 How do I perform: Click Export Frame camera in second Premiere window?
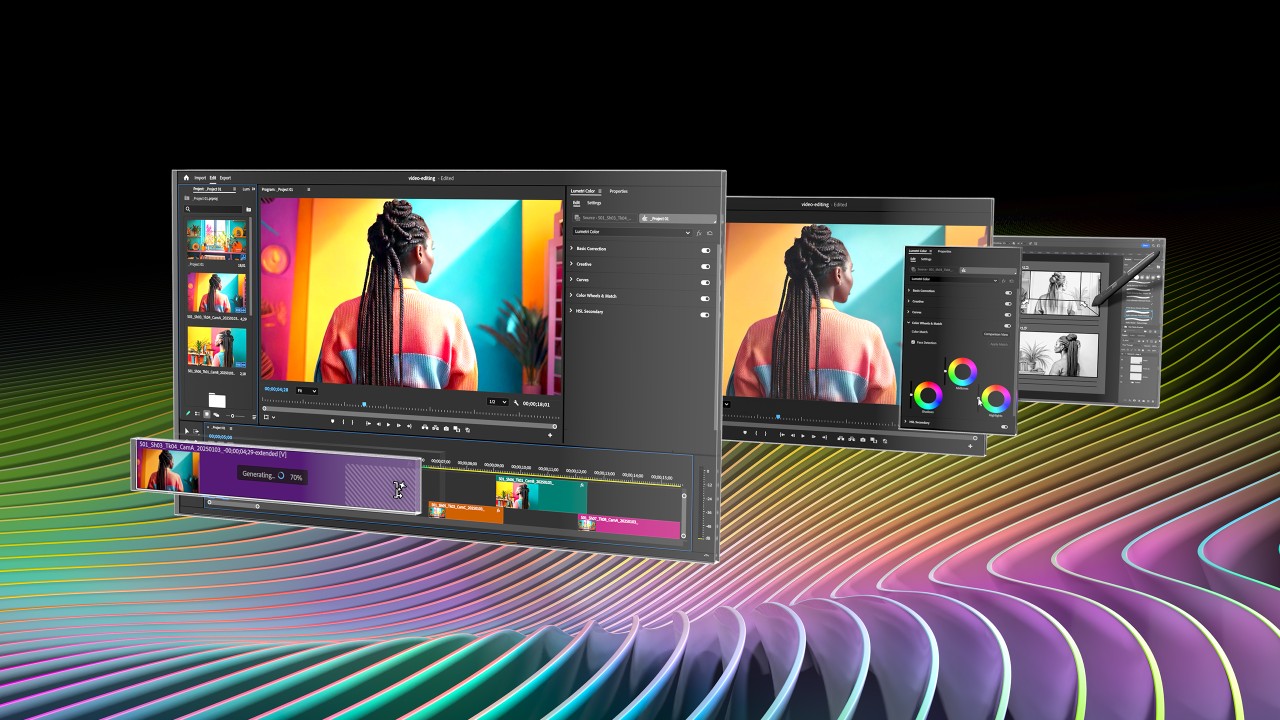click(862, 438)
